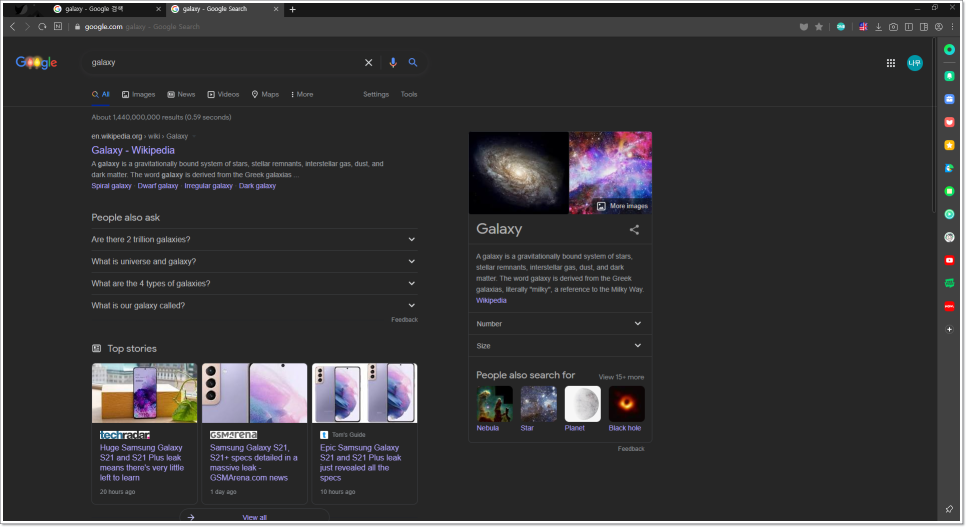Click the teal round extension icon
The image size is (966, 527).
[x=841, y=27]
